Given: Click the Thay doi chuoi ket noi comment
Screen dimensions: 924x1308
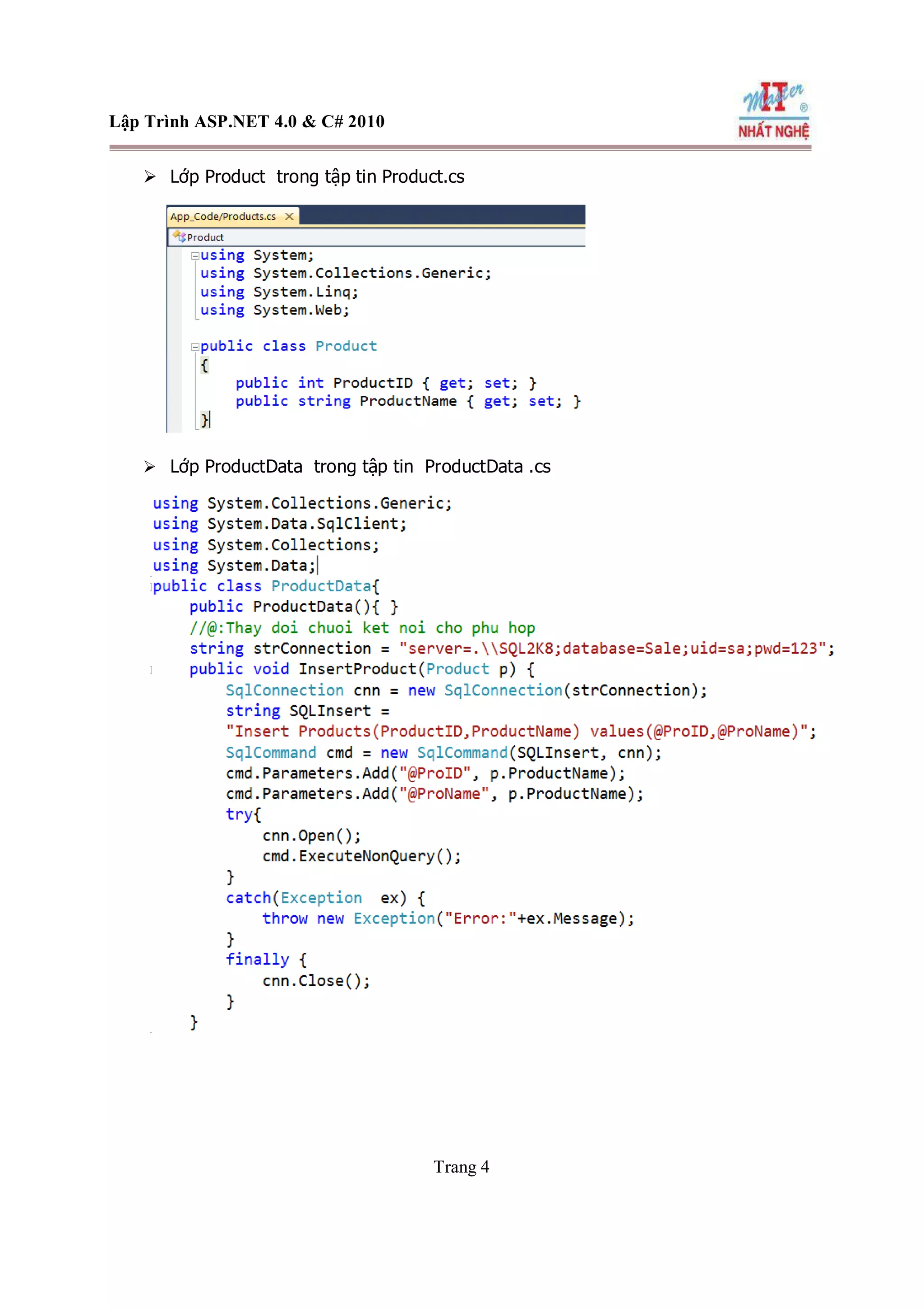Looking at the screenshot, I should (362, 628).
